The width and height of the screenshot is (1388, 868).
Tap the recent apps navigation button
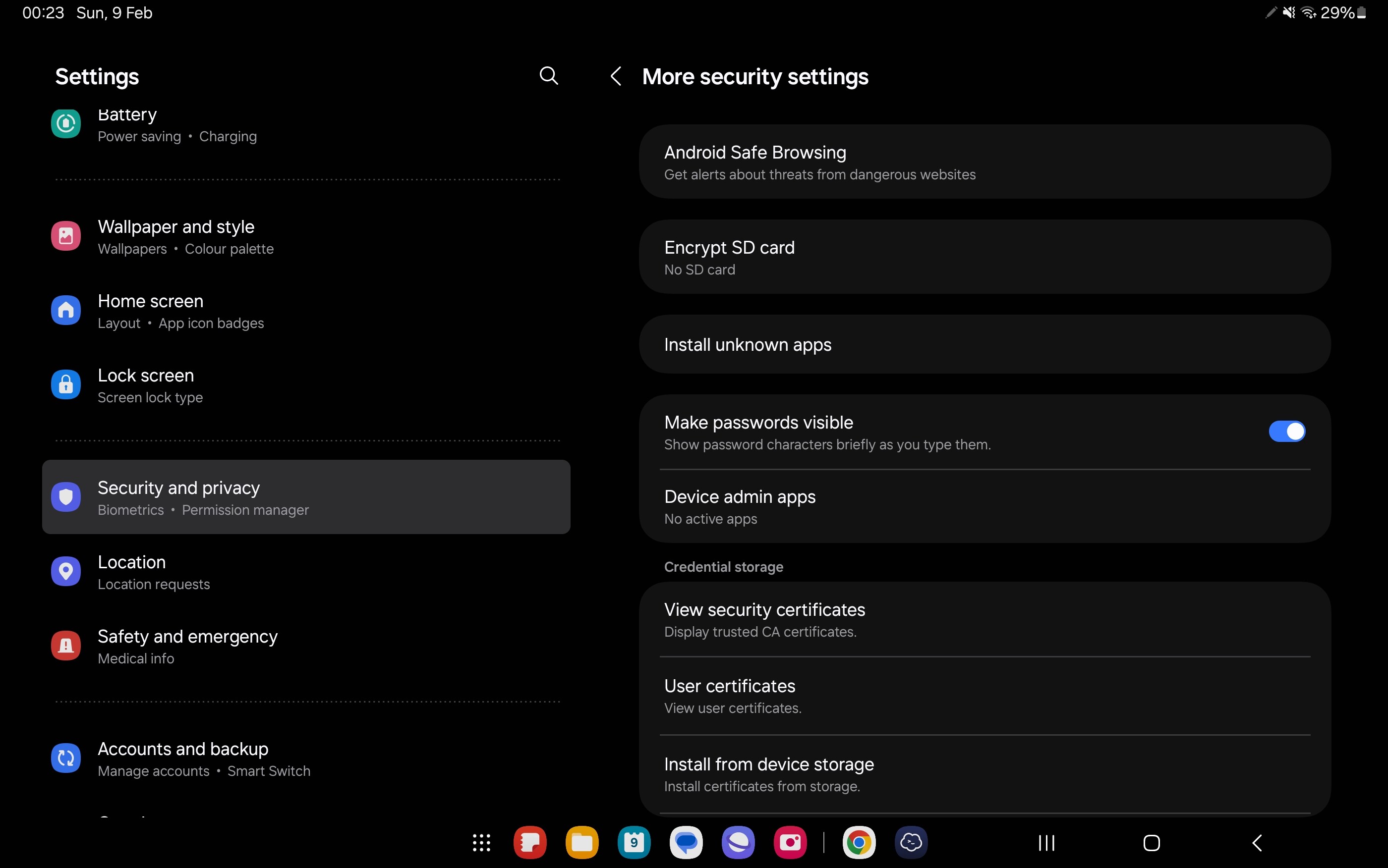[1046, 843]
